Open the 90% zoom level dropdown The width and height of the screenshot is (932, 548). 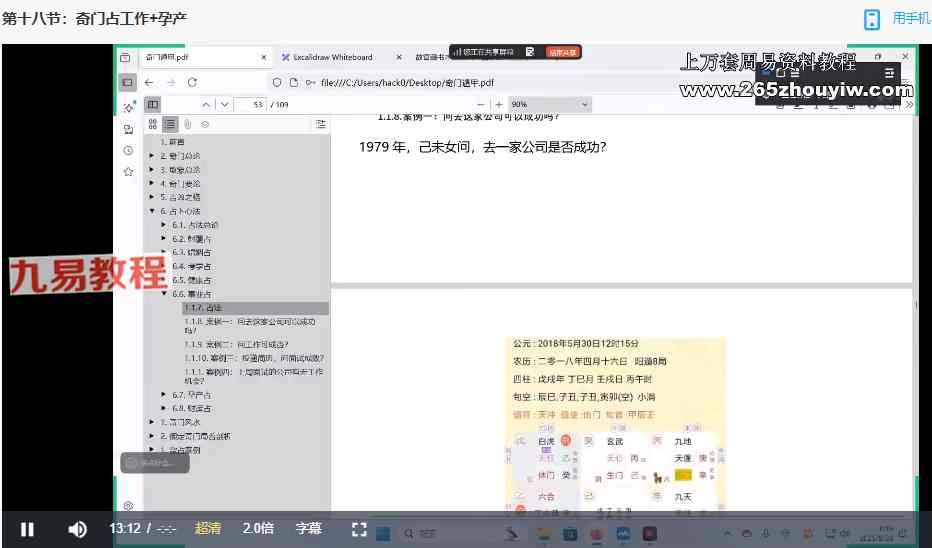(x=550, y=105)
